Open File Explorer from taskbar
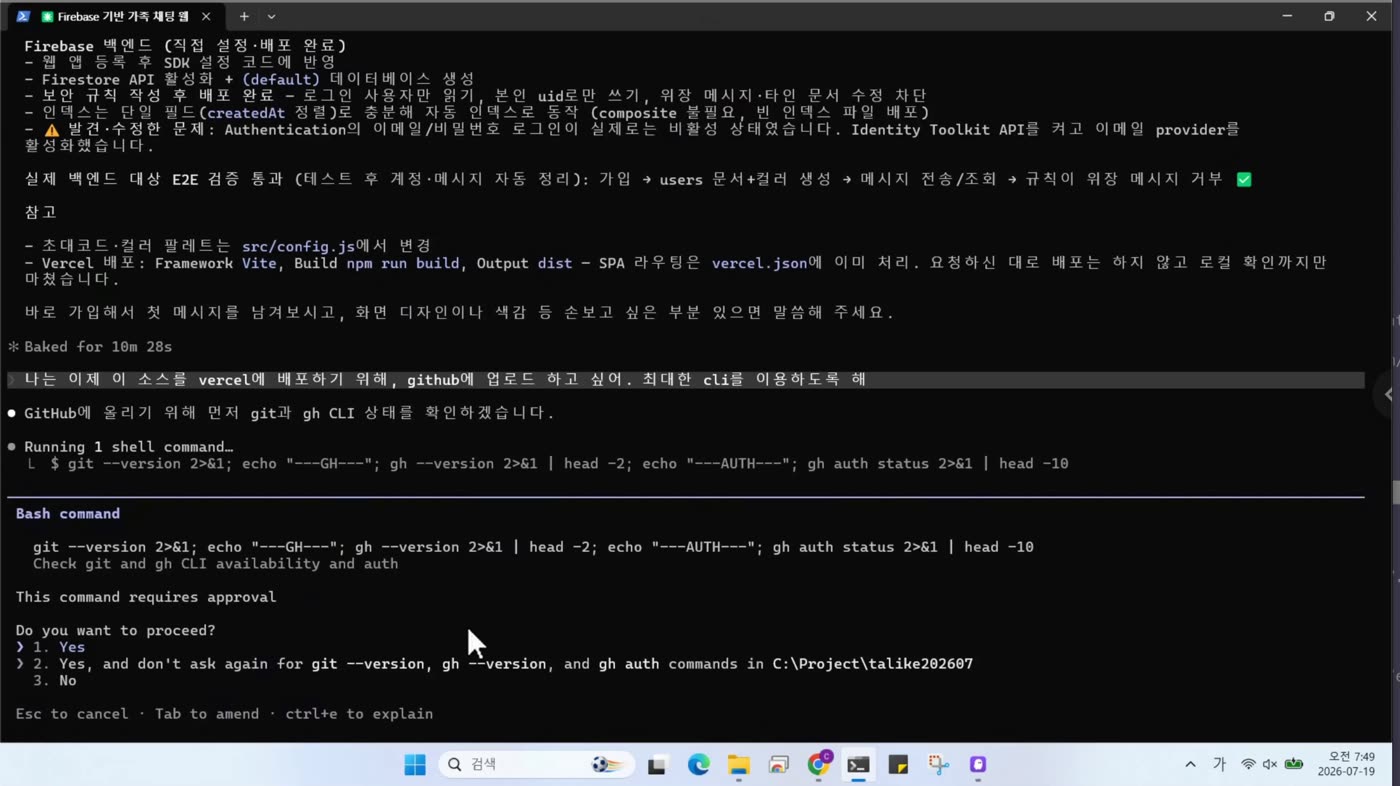 (x=738, y=765)
